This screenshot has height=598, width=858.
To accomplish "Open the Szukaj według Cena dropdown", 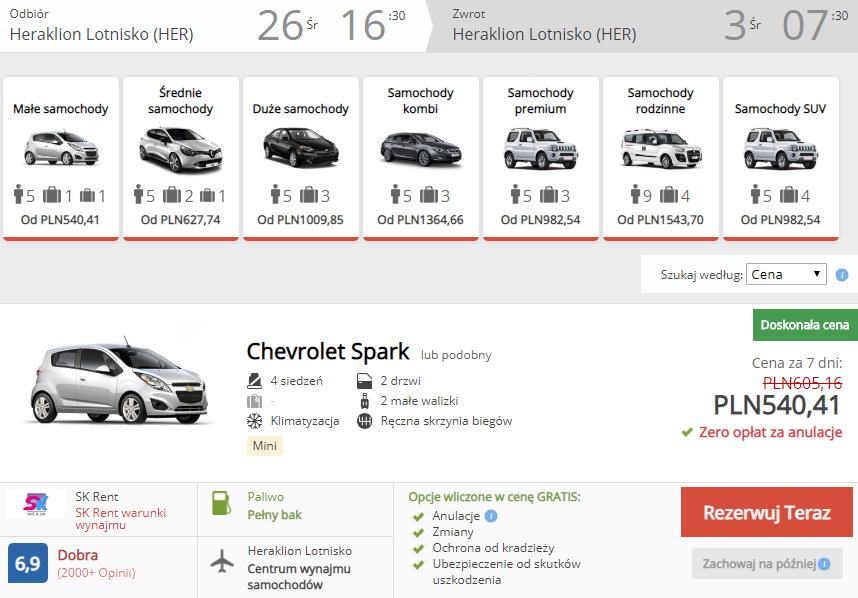I will 786,274.
